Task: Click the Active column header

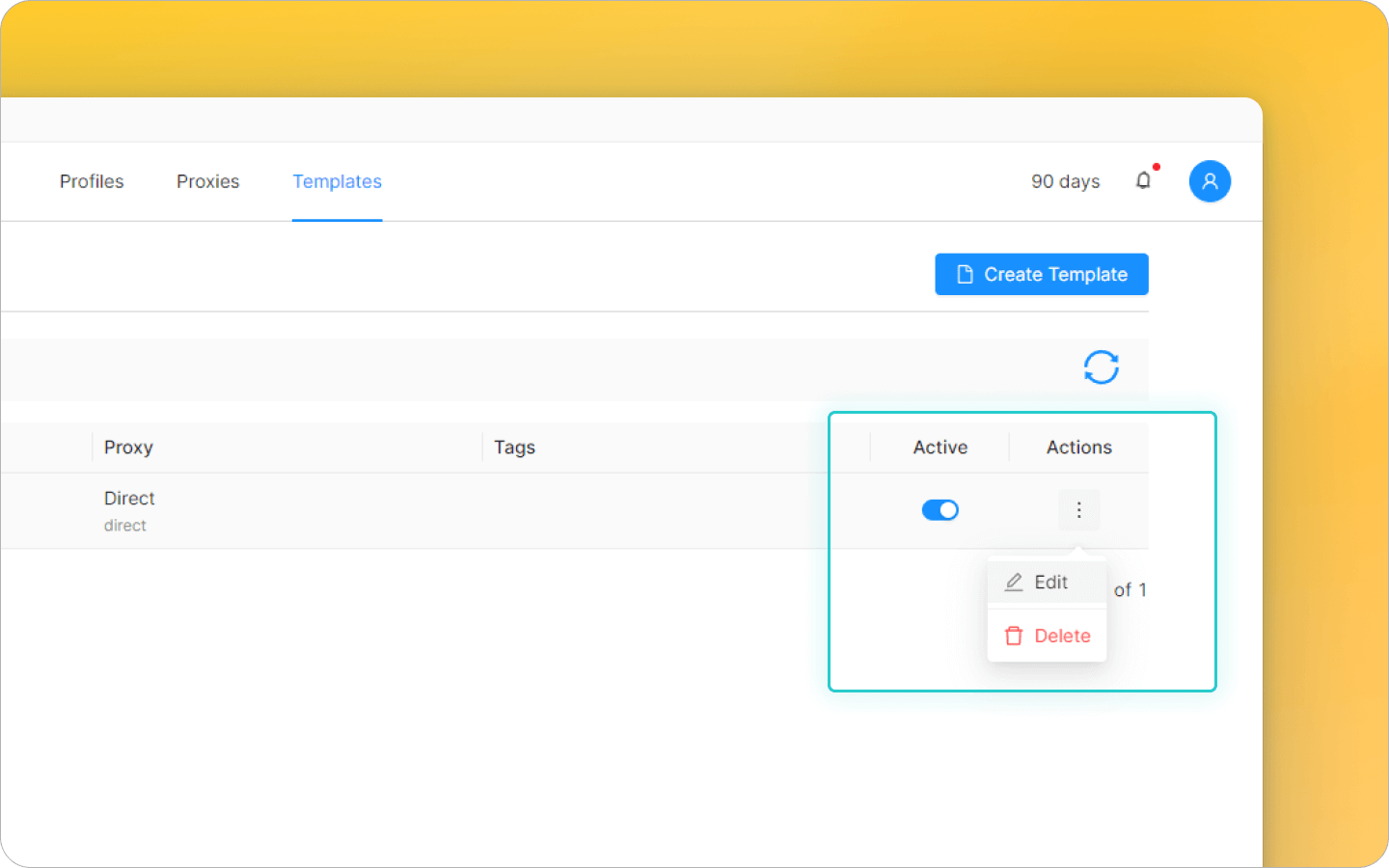Action: 940,448
